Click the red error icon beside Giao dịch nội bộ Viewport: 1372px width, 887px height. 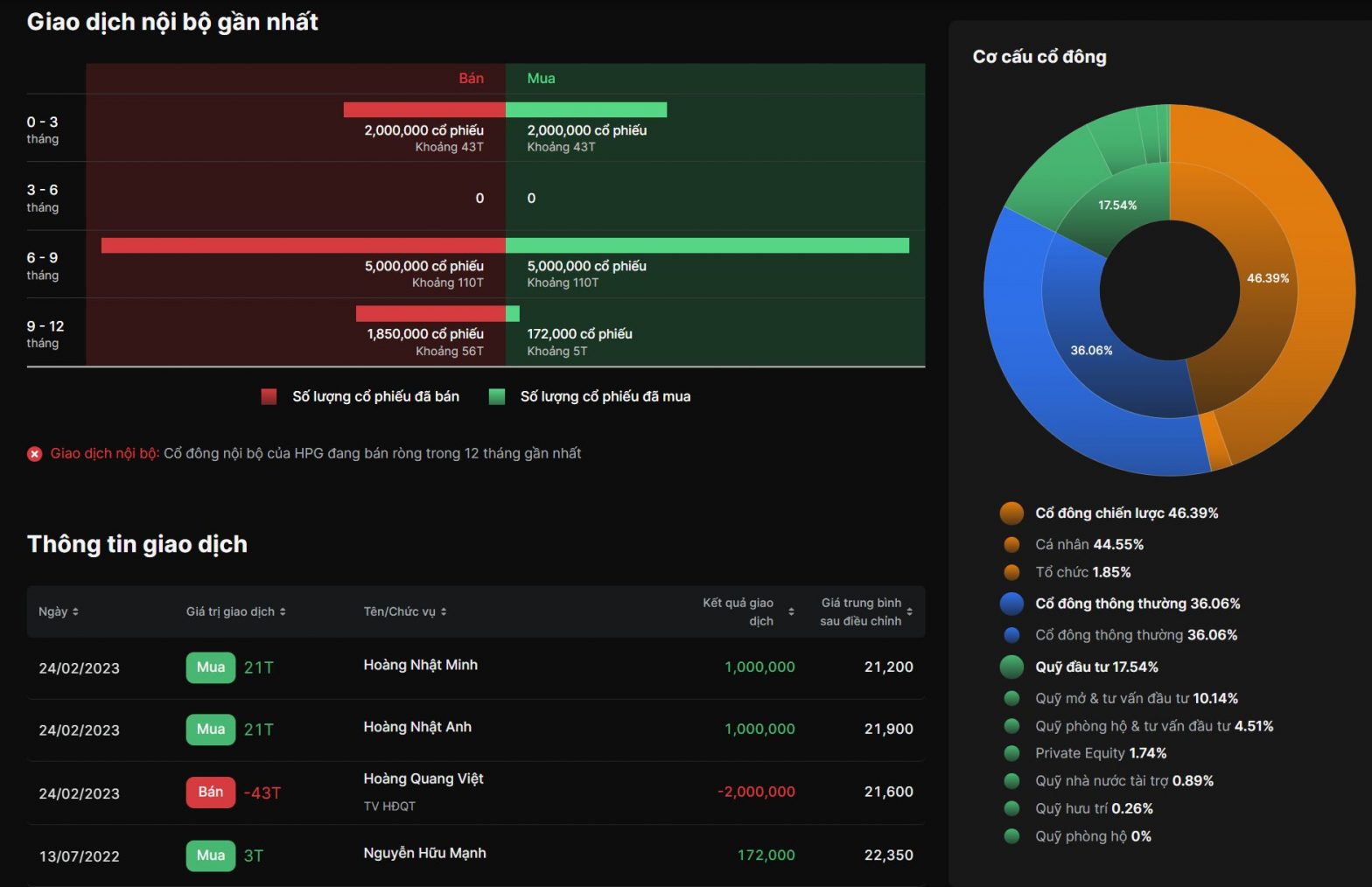click(x=34, y=454)
